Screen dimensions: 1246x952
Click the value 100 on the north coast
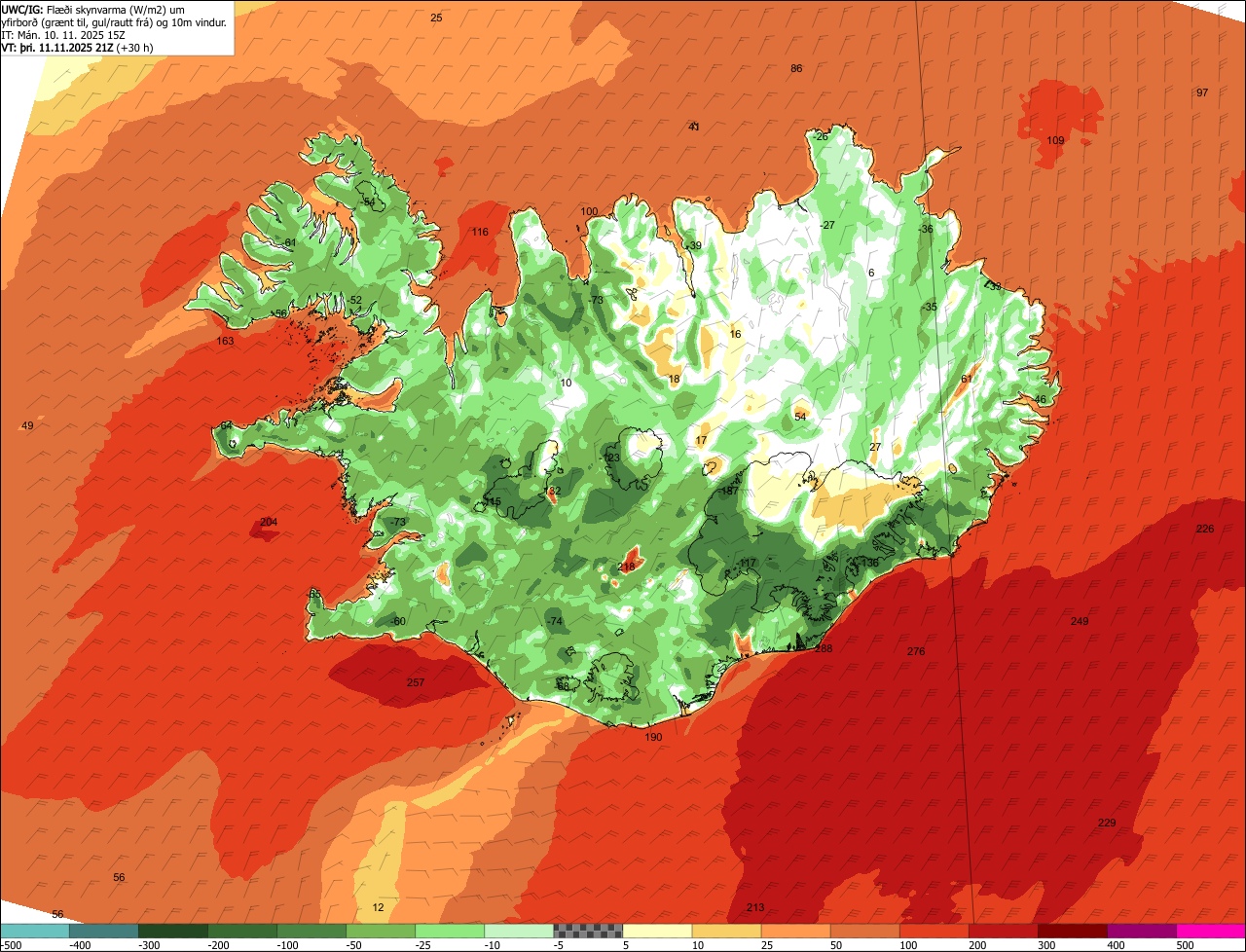point(589,211)
